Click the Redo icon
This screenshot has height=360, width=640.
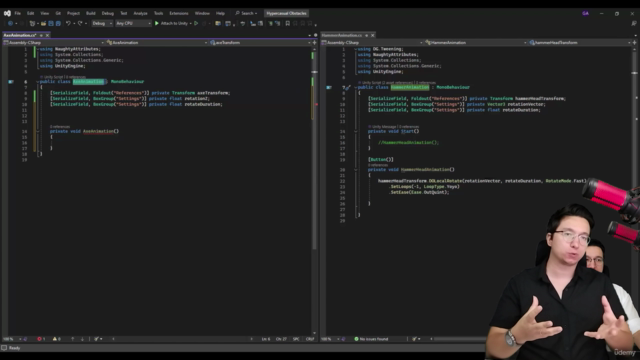click(x=80, y=24)
